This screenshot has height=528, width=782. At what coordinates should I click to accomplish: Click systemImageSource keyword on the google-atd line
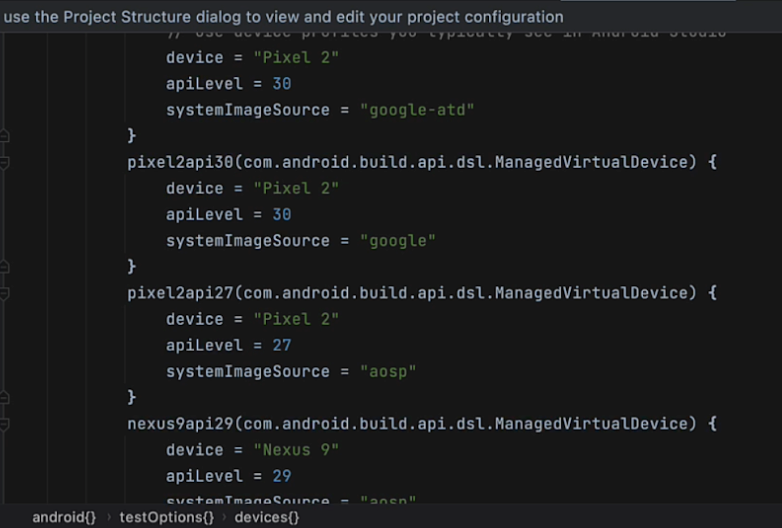tap(248, 110)
